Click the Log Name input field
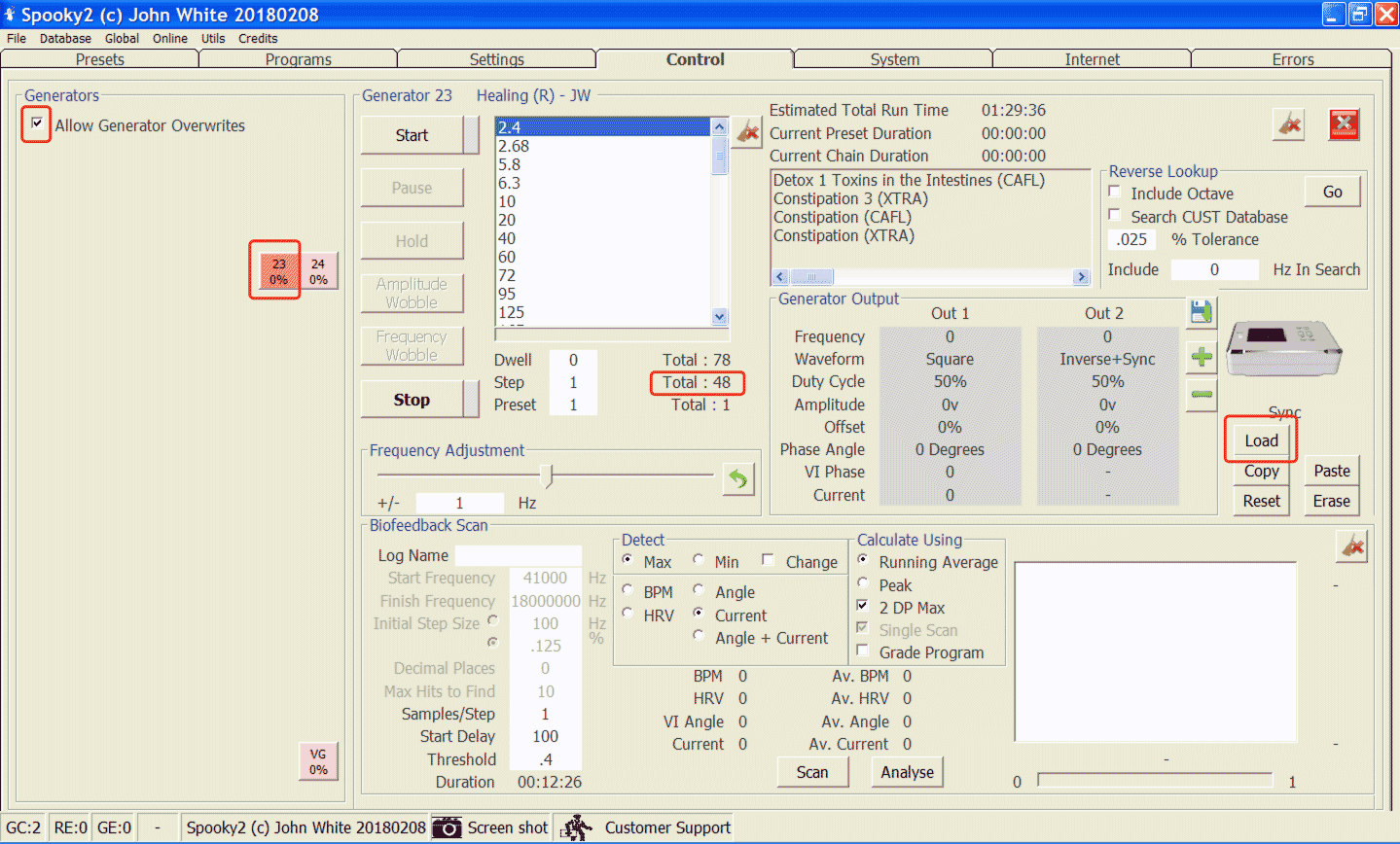 (519, 555)
